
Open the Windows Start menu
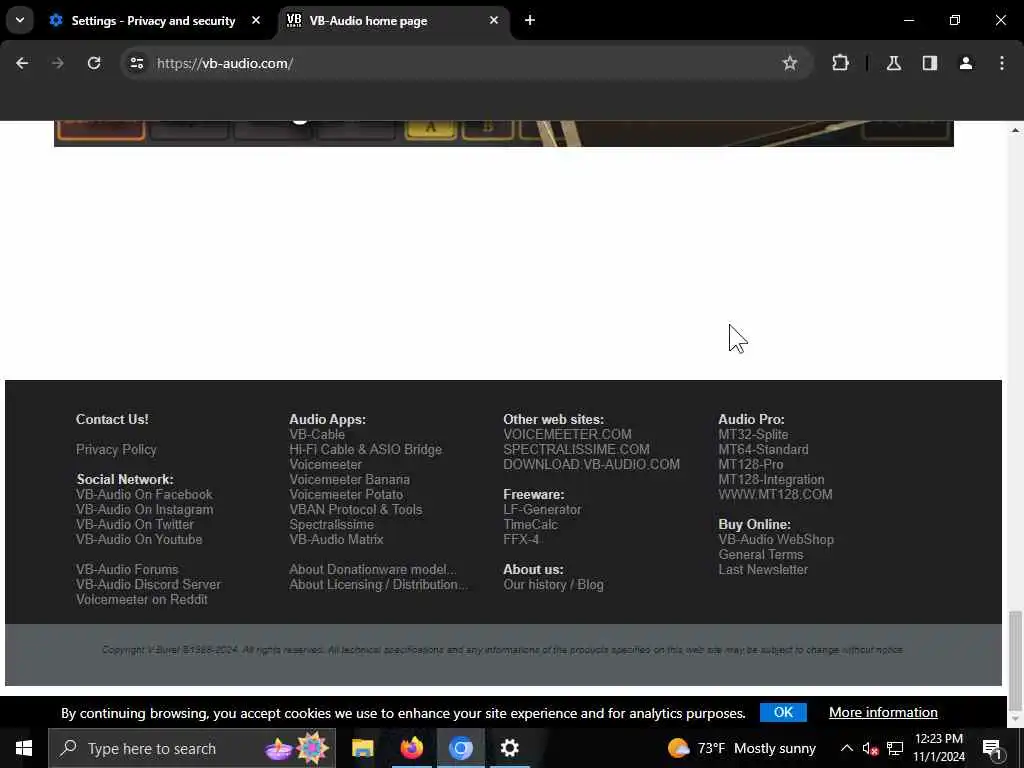[x=24, y=748]
